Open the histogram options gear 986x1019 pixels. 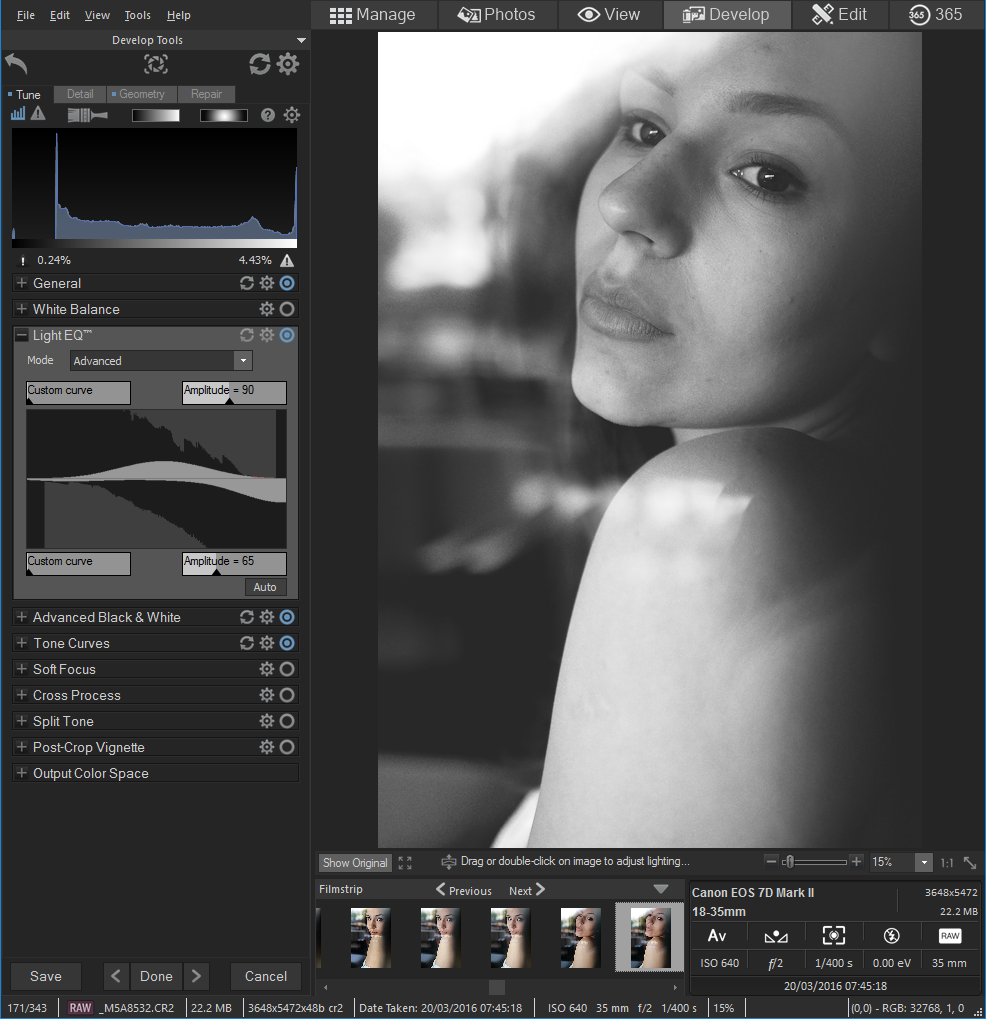pos(292,115)
